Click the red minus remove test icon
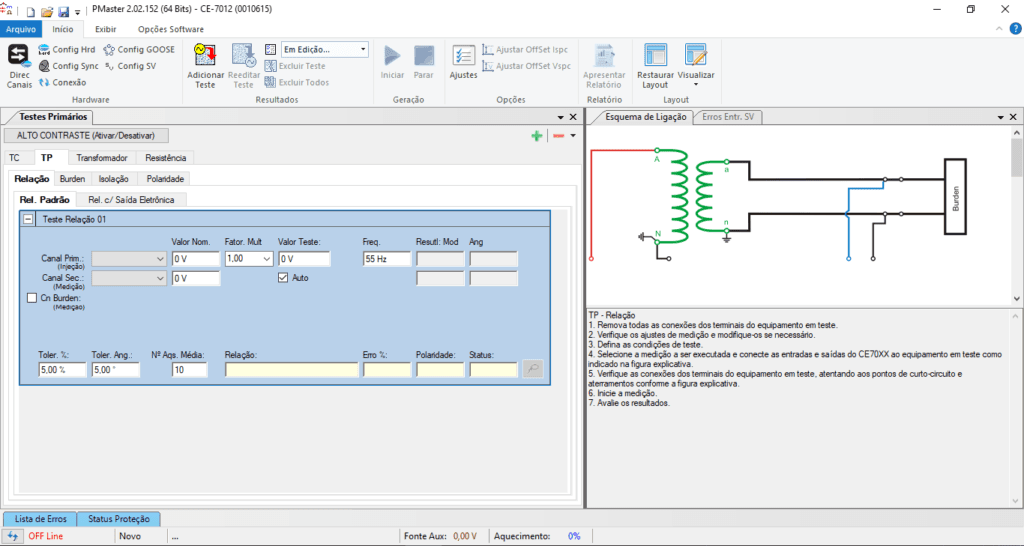The image size is (1024, 546). pyautogui.click(x=558, y=136)
